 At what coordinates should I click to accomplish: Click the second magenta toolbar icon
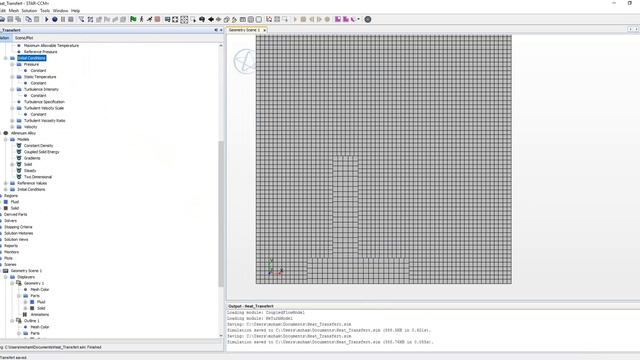point(346,19)
